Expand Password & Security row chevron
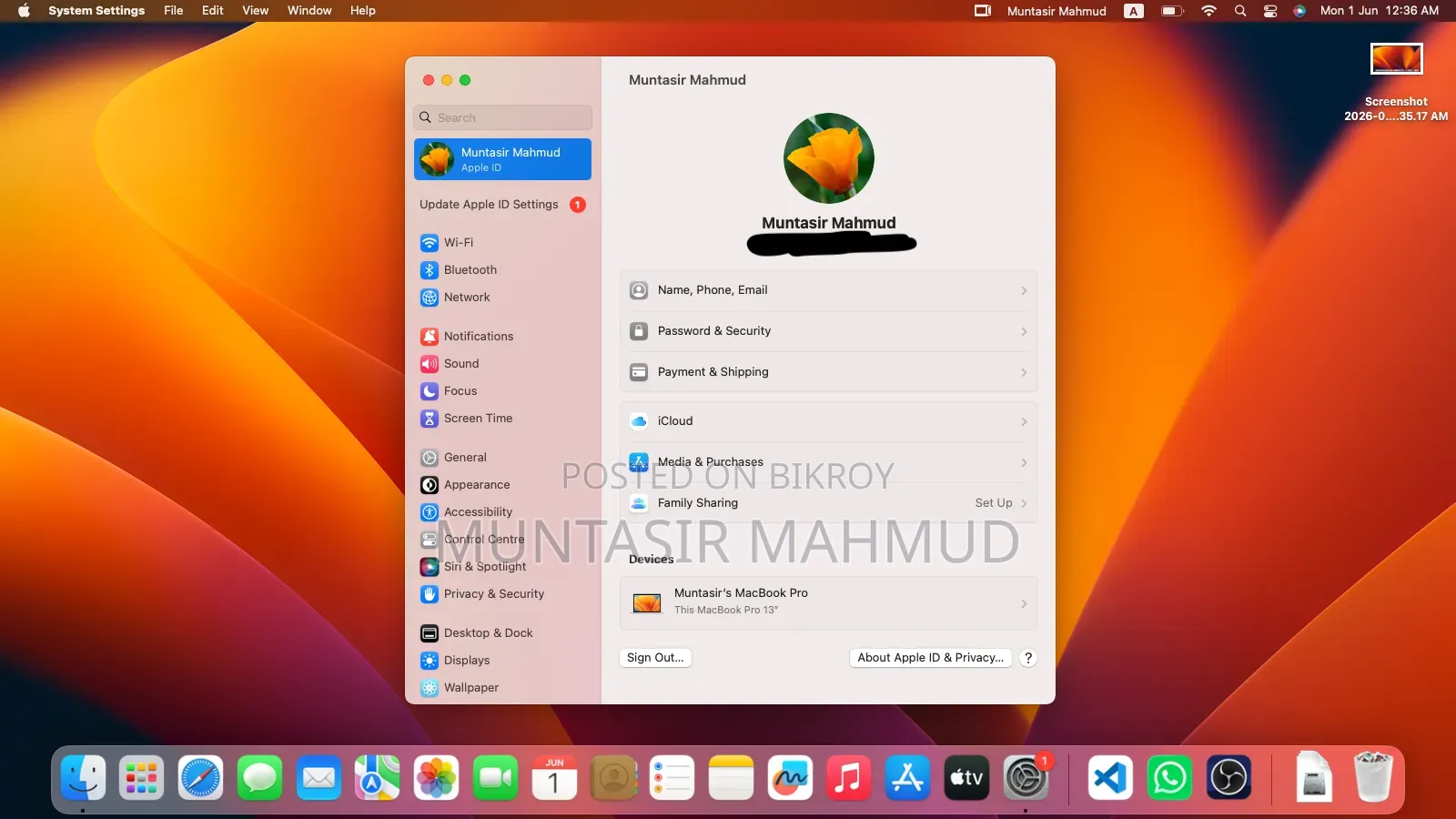This screenshot has height=819, width=1456. [x=1024, y=332]
